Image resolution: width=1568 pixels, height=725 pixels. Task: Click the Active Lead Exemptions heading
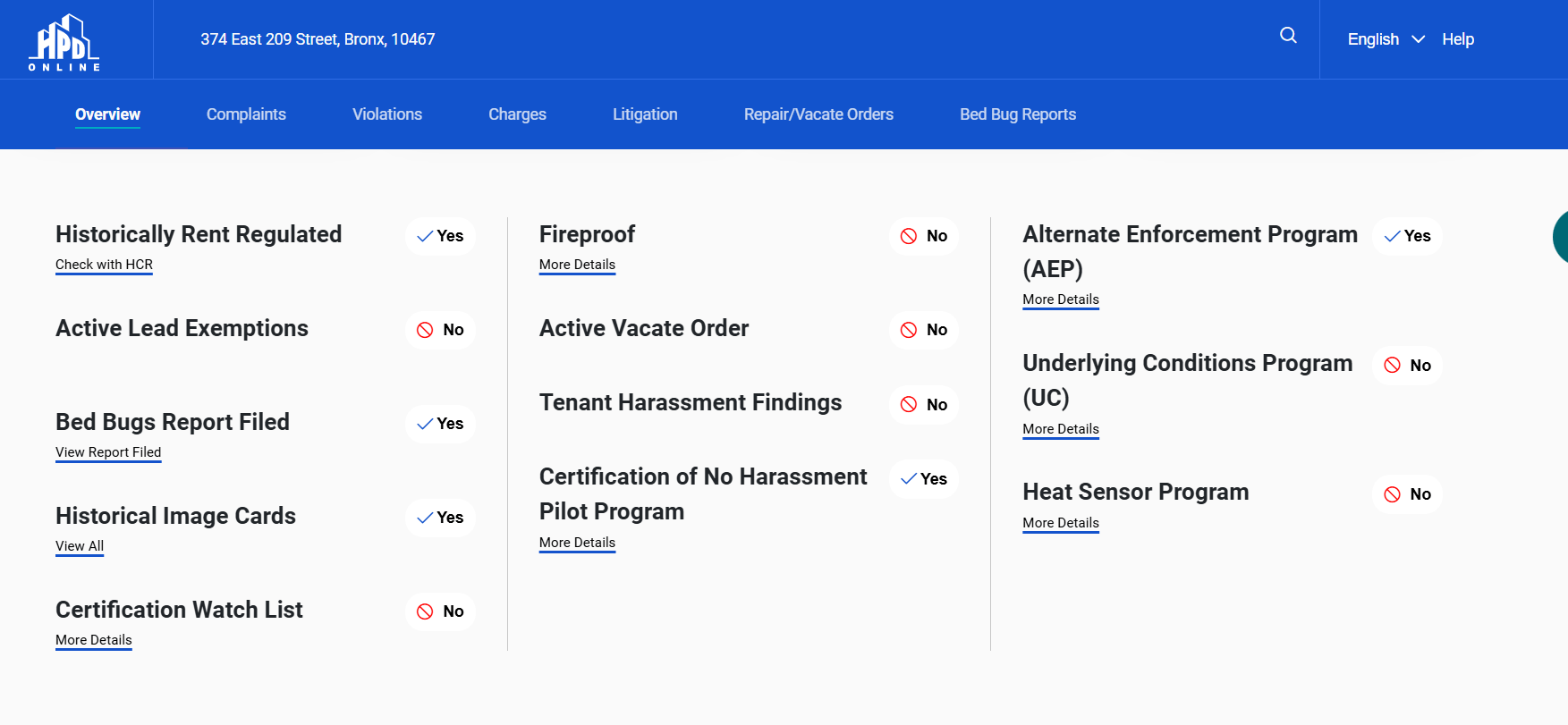pyautogui.click(x=182, y=328)
